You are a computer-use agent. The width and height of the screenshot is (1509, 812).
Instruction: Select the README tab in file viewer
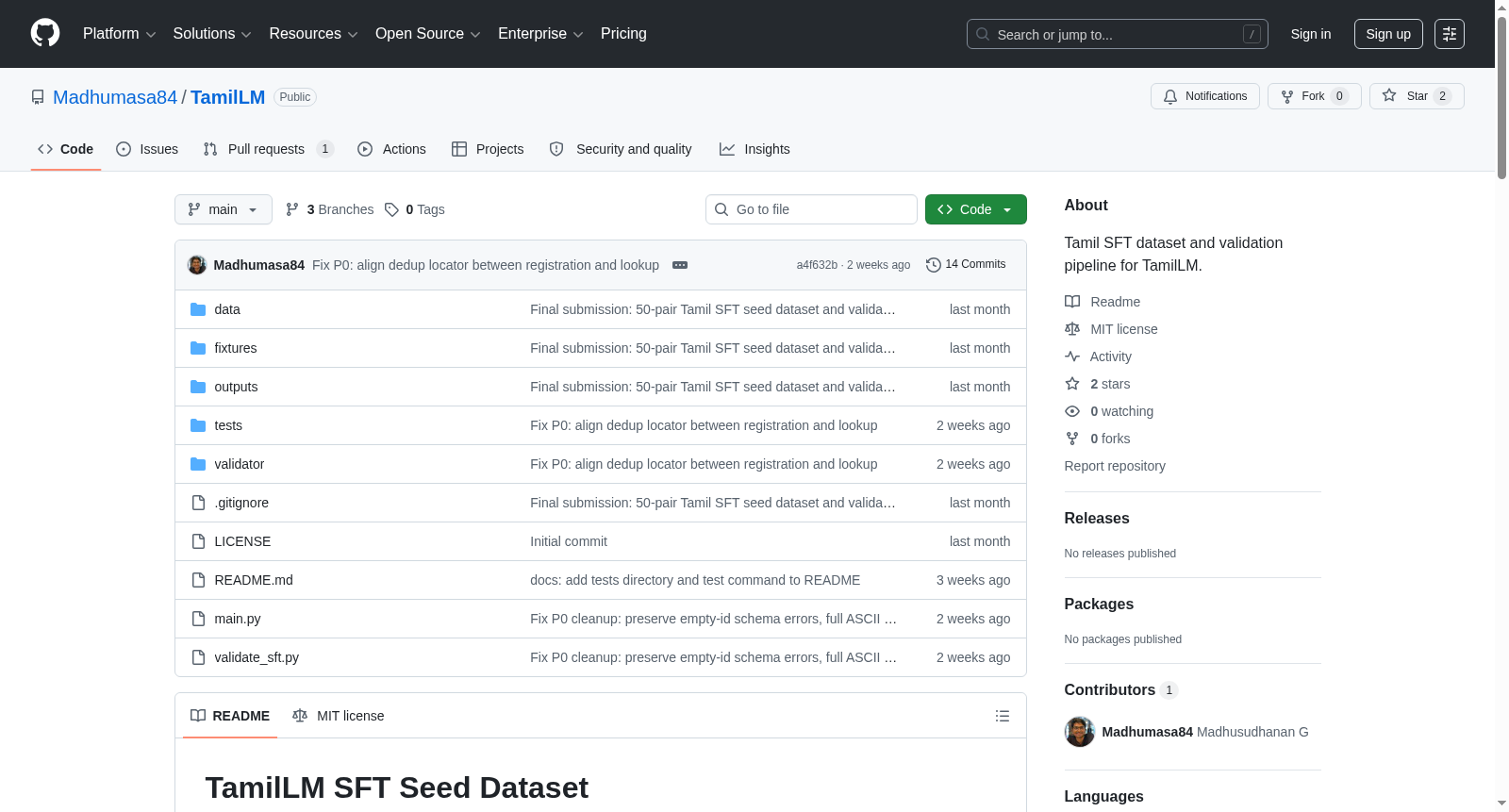tap(230, 716)
